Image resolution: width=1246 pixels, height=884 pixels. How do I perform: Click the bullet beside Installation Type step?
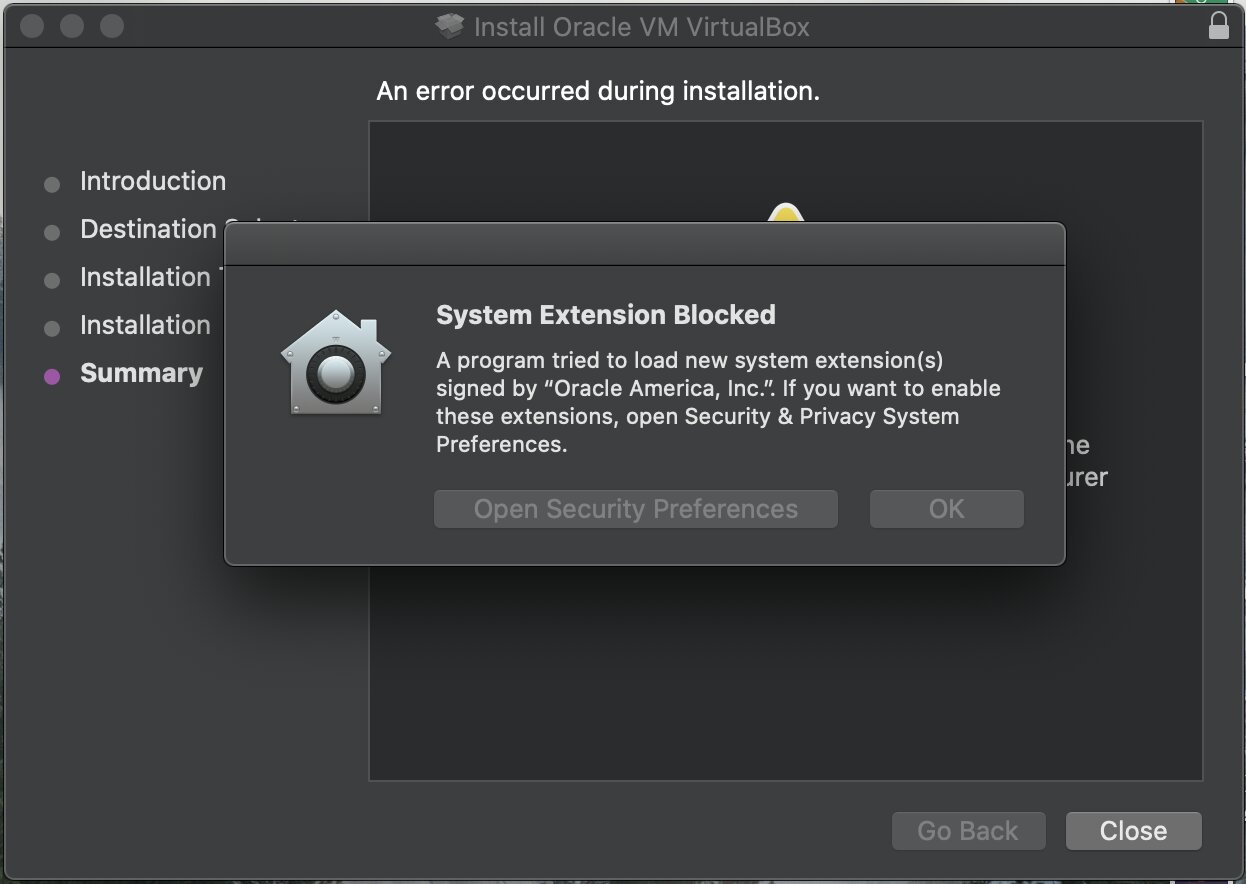click(x=52, y=280)
